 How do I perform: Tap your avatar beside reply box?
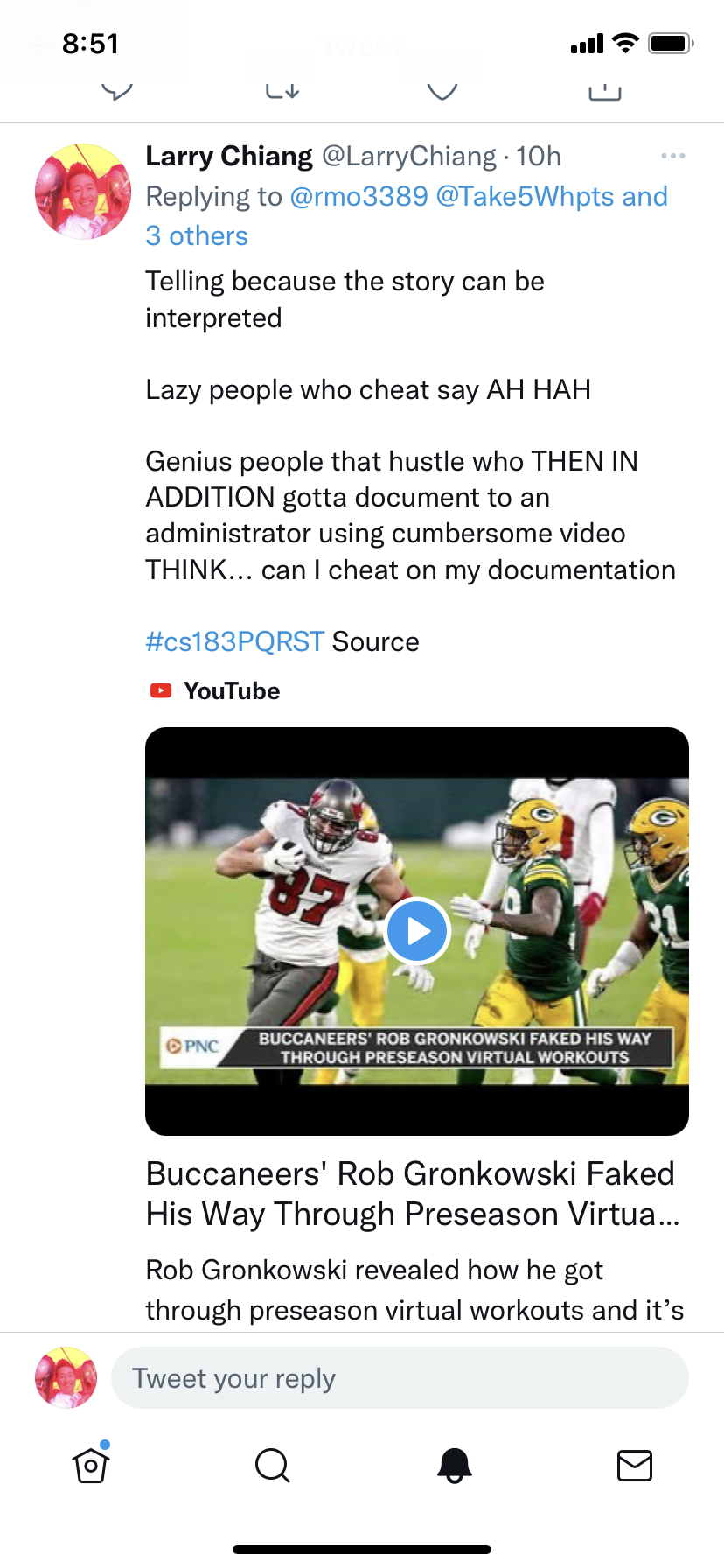(66, 1378)
